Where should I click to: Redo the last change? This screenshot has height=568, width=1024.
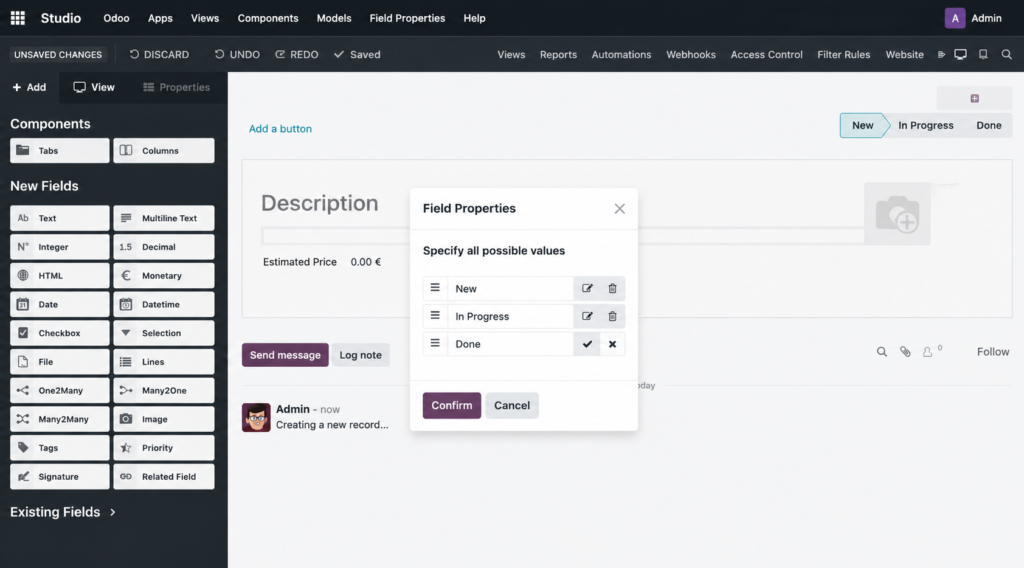pos(296,54)
